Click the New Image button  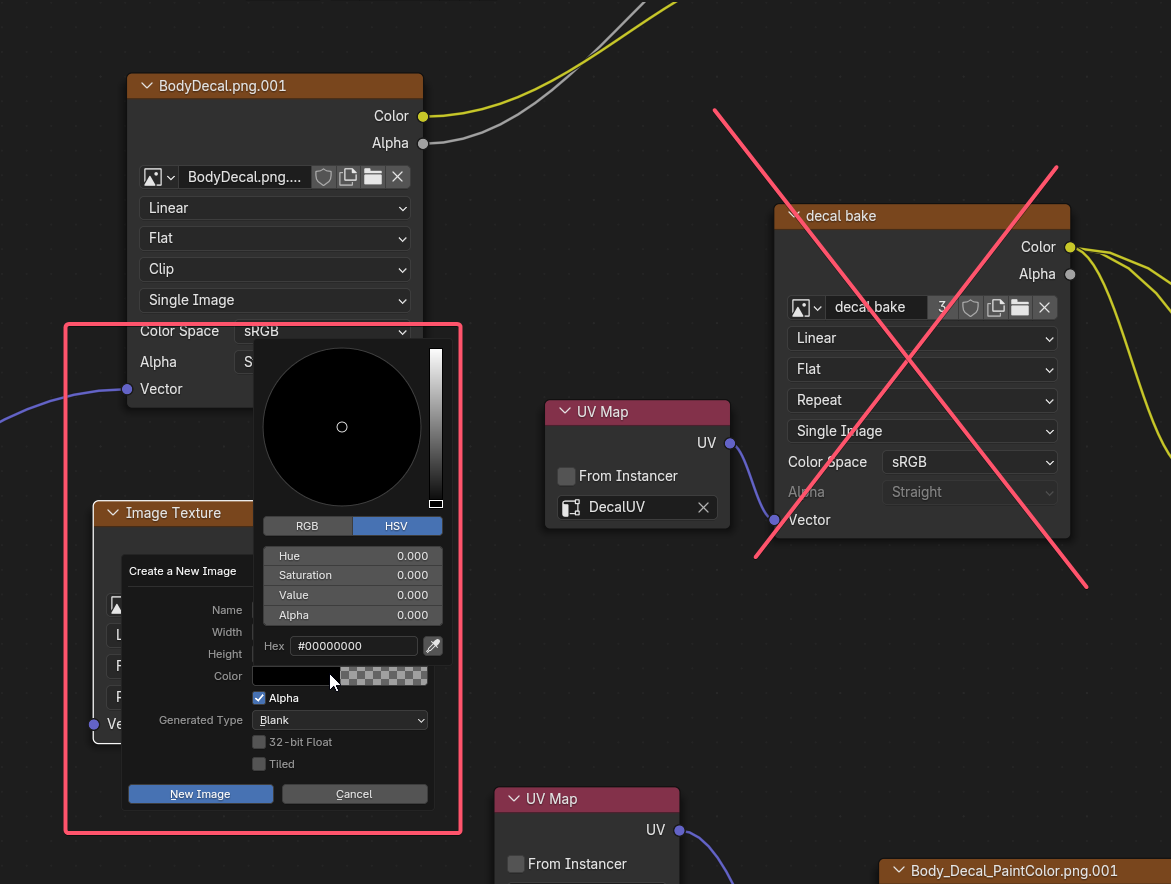tap(201, 794)
